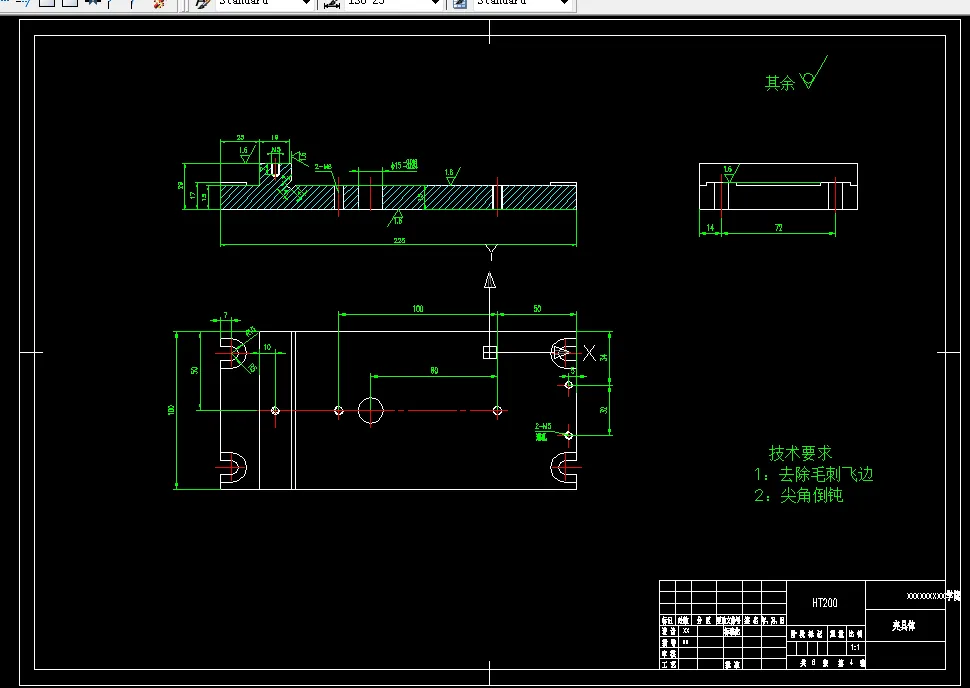
Task: Select the note 2：尖角倒钝
Action: pyautogui.click(x=799, y=496)
